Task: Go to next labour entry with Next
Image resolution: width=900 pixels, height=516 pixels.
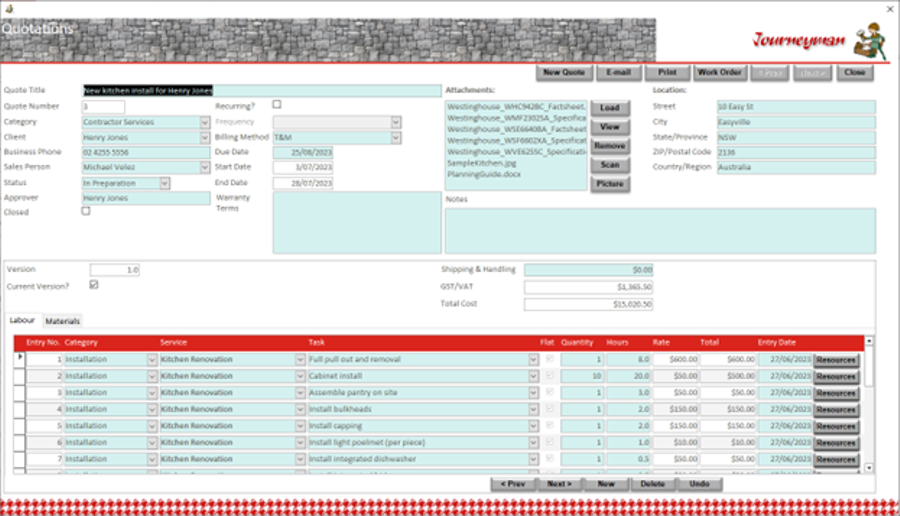Action: (559, 484)
